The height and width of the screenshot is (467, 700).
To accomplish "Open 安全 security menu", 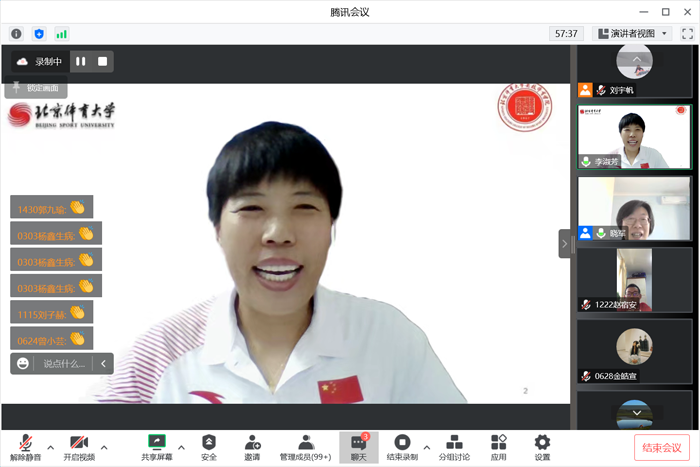I will coord(209,448).
